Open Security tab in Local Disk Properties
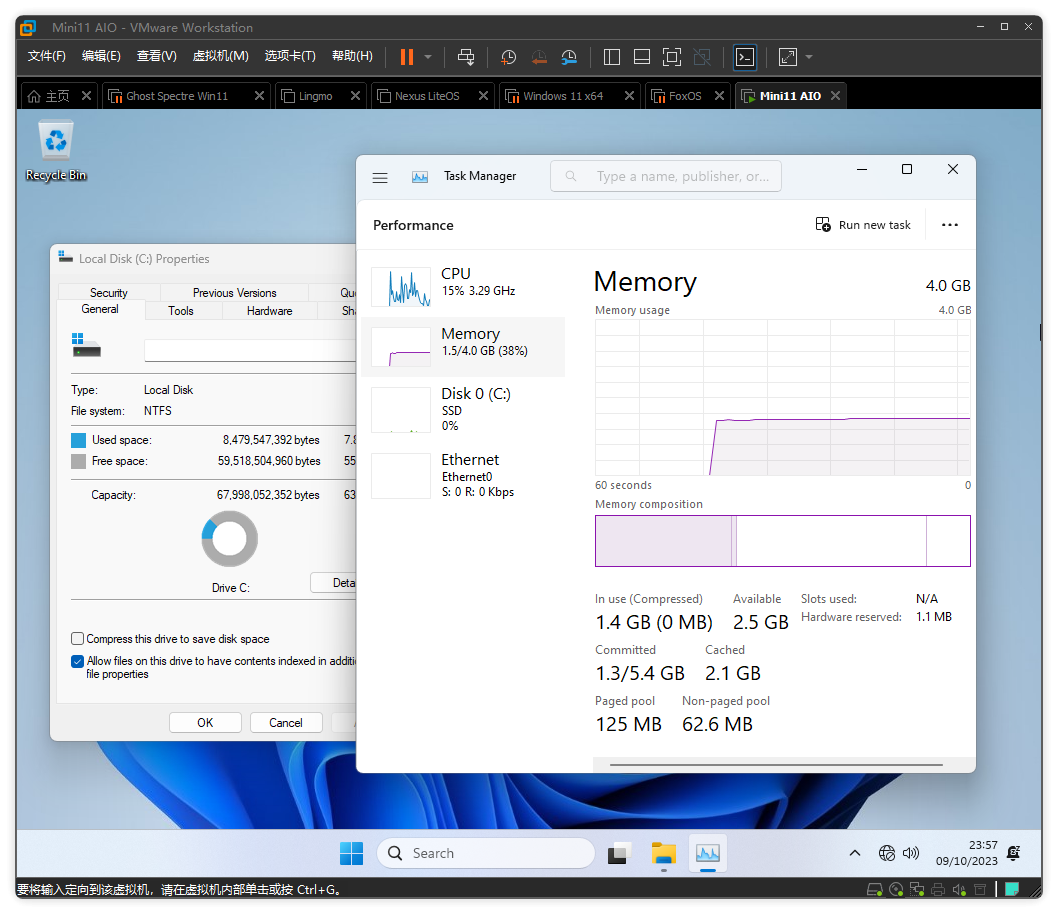This screenshot has height=914, width=1058. [x=109, y=293]
